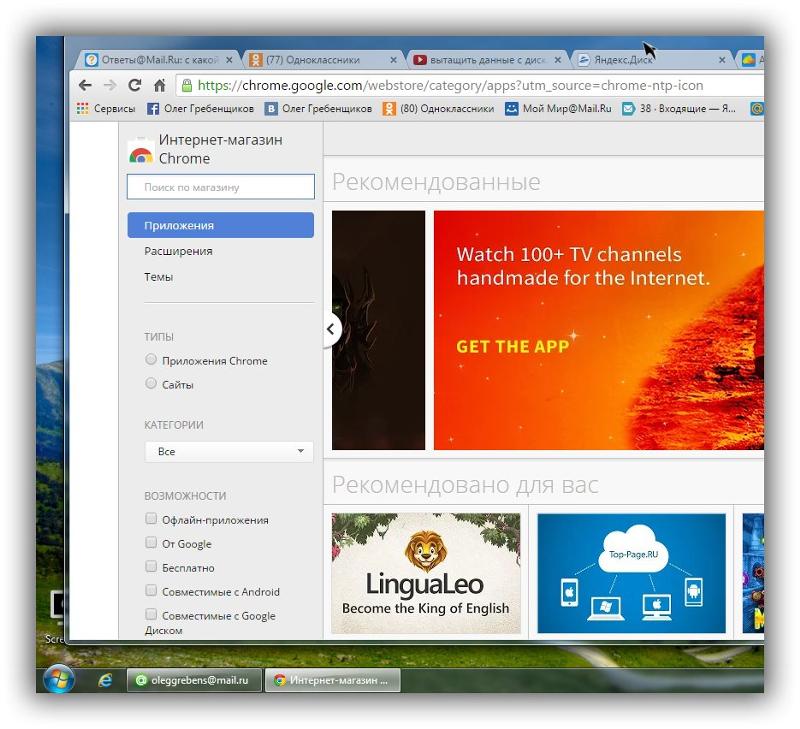This screenshot has width=800, height=729.
Task: Open the Watch 100+ TV channels banner
Action: pos(599,330)
